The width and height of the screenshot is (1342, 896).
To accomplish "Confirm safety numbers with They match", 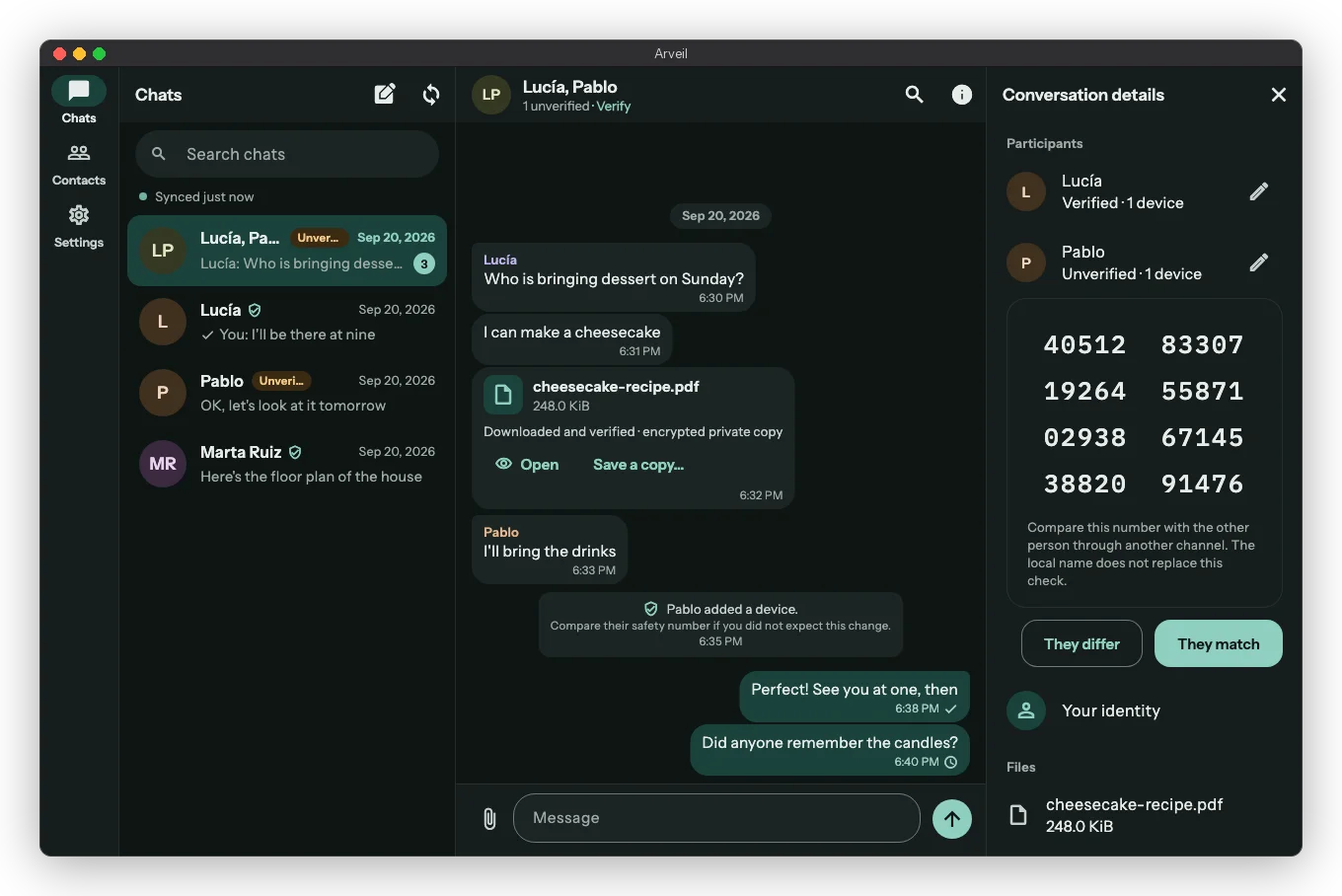I will (x=1219, y=643).
